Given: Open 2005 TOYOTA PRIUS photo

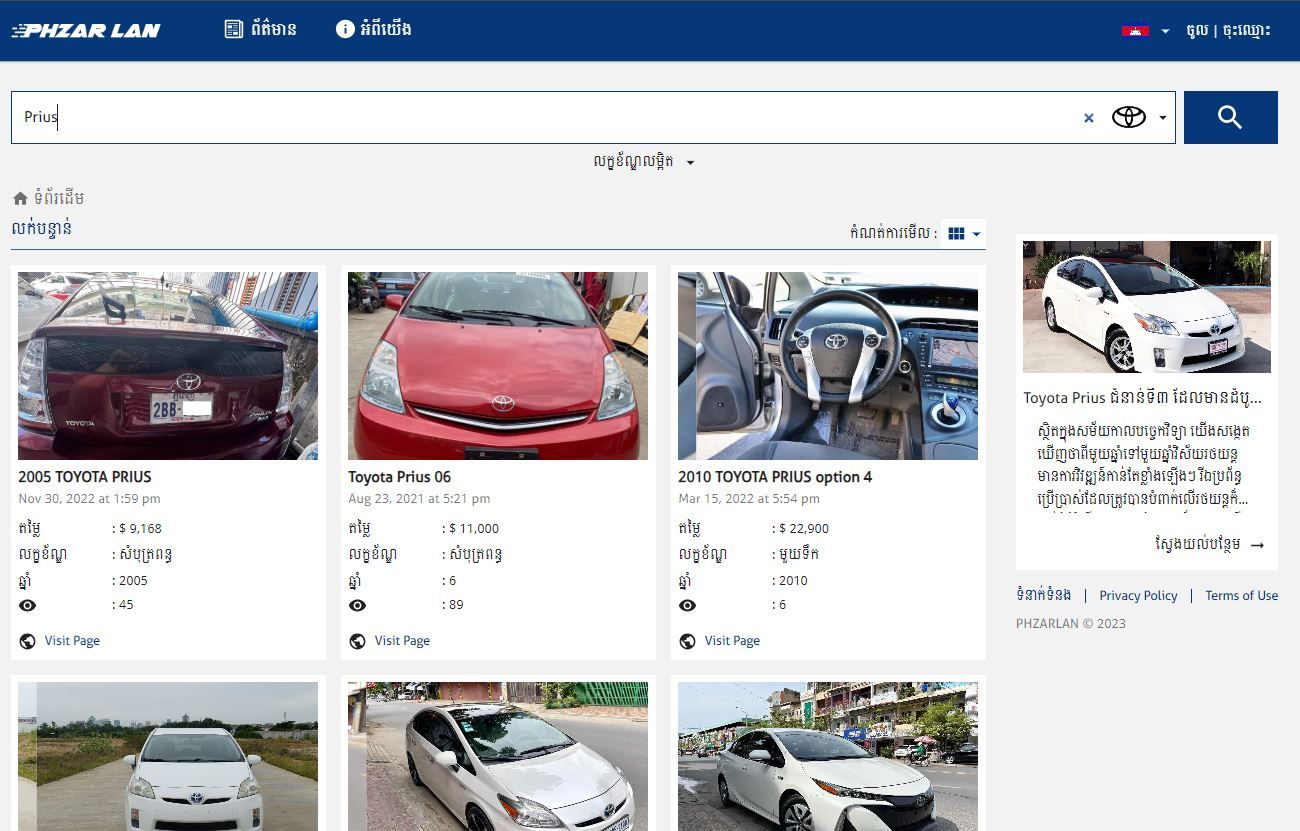Looking at the screenshot, I should pos(168,366).
